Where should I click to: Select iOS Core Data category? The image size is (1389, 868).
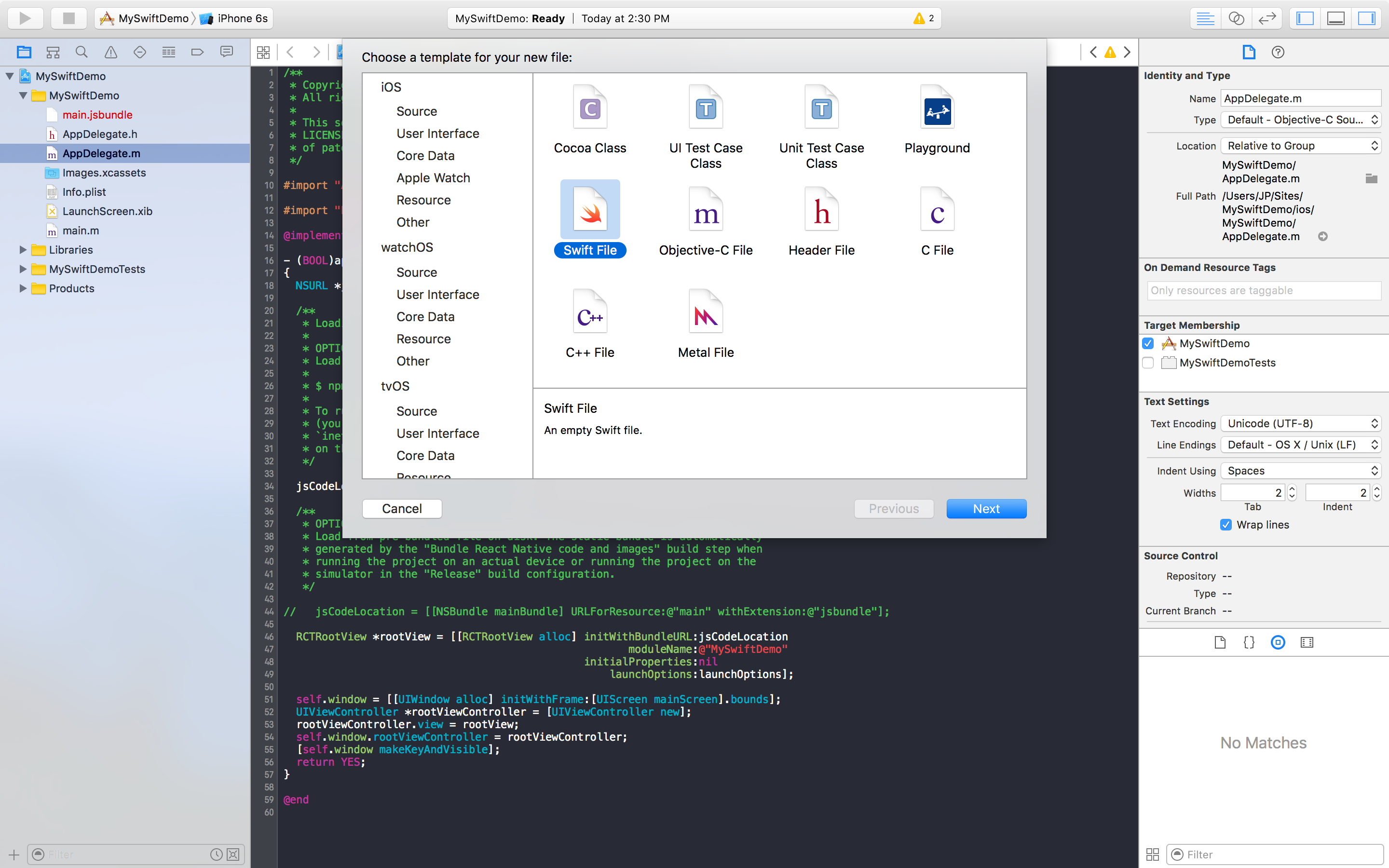coord(425,156)
